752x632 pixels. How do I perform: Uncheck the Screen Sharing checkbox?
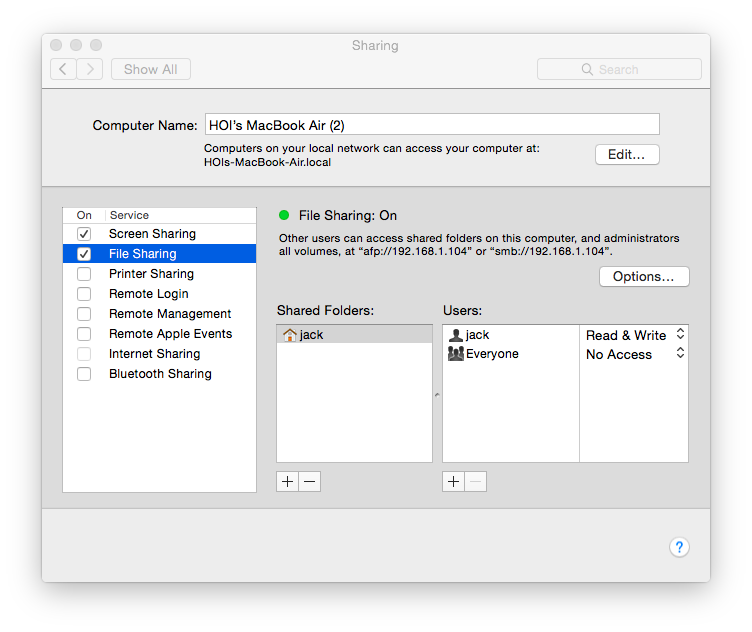84,234
